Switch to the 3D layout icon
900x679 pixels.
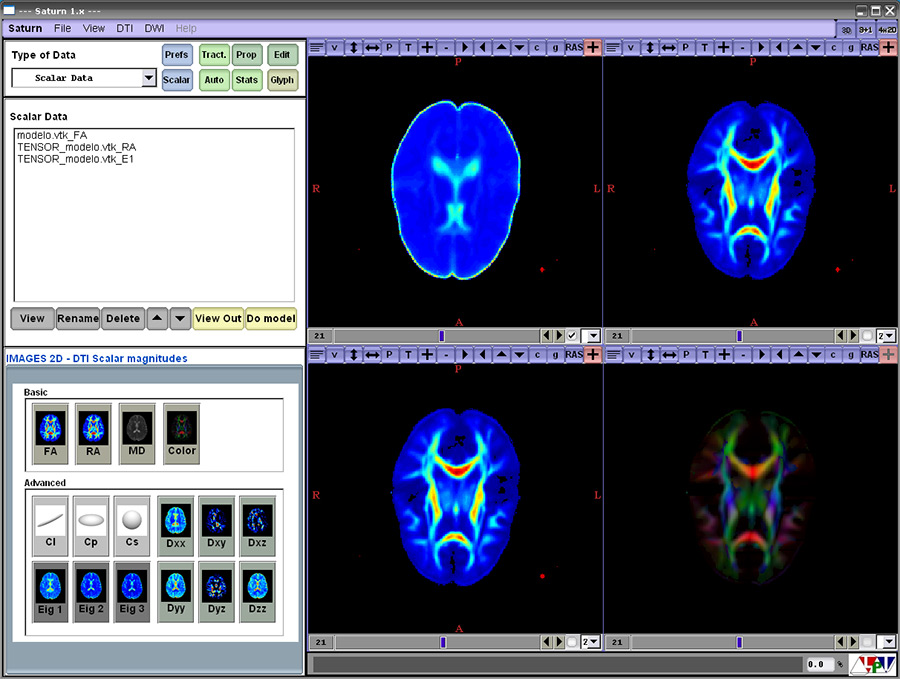[846, 30]
